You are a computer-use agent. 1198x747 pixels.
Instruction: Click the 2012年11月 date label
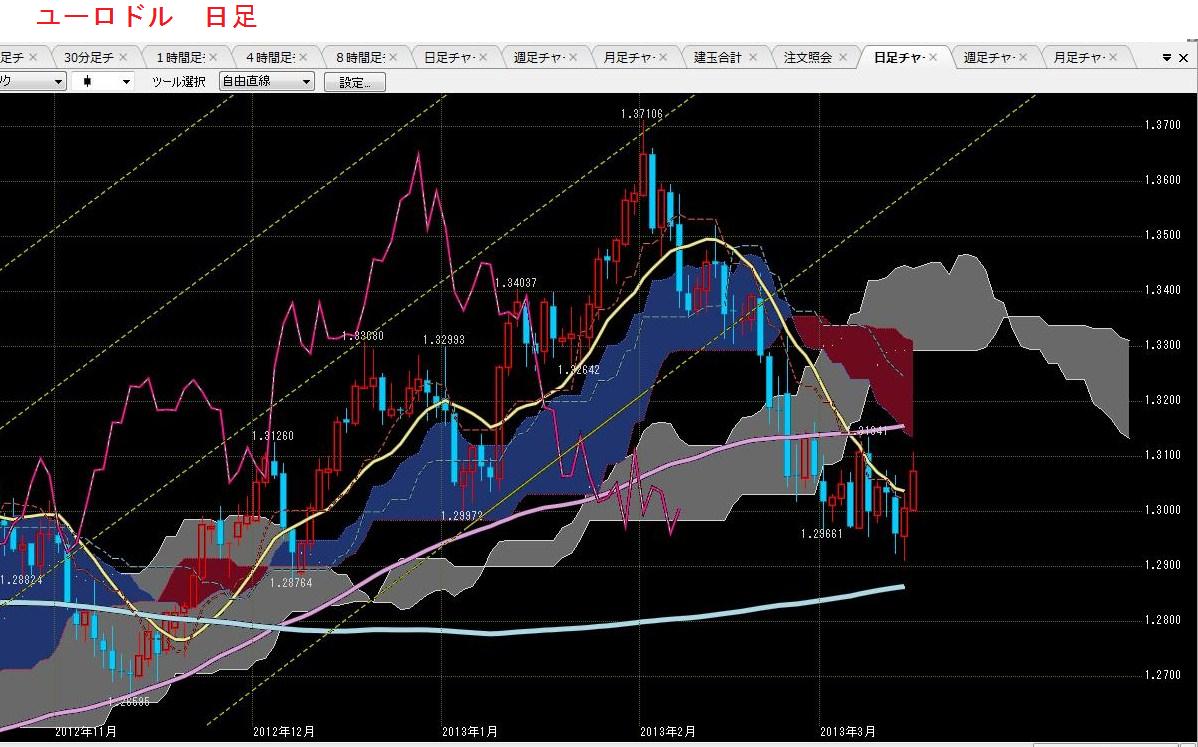coord(86,732)
